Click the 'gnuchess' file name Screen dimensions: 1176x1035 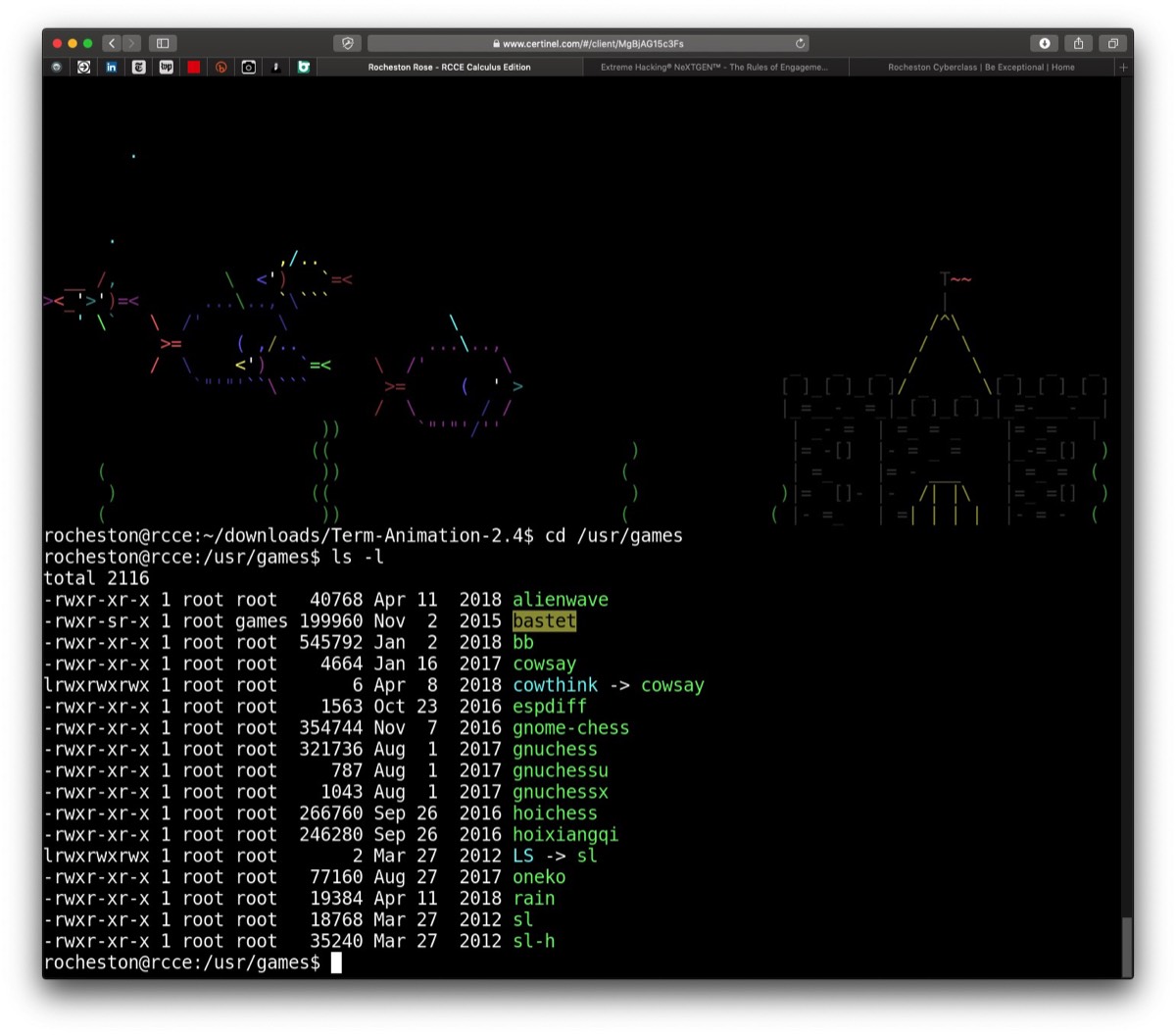(555, 750)
